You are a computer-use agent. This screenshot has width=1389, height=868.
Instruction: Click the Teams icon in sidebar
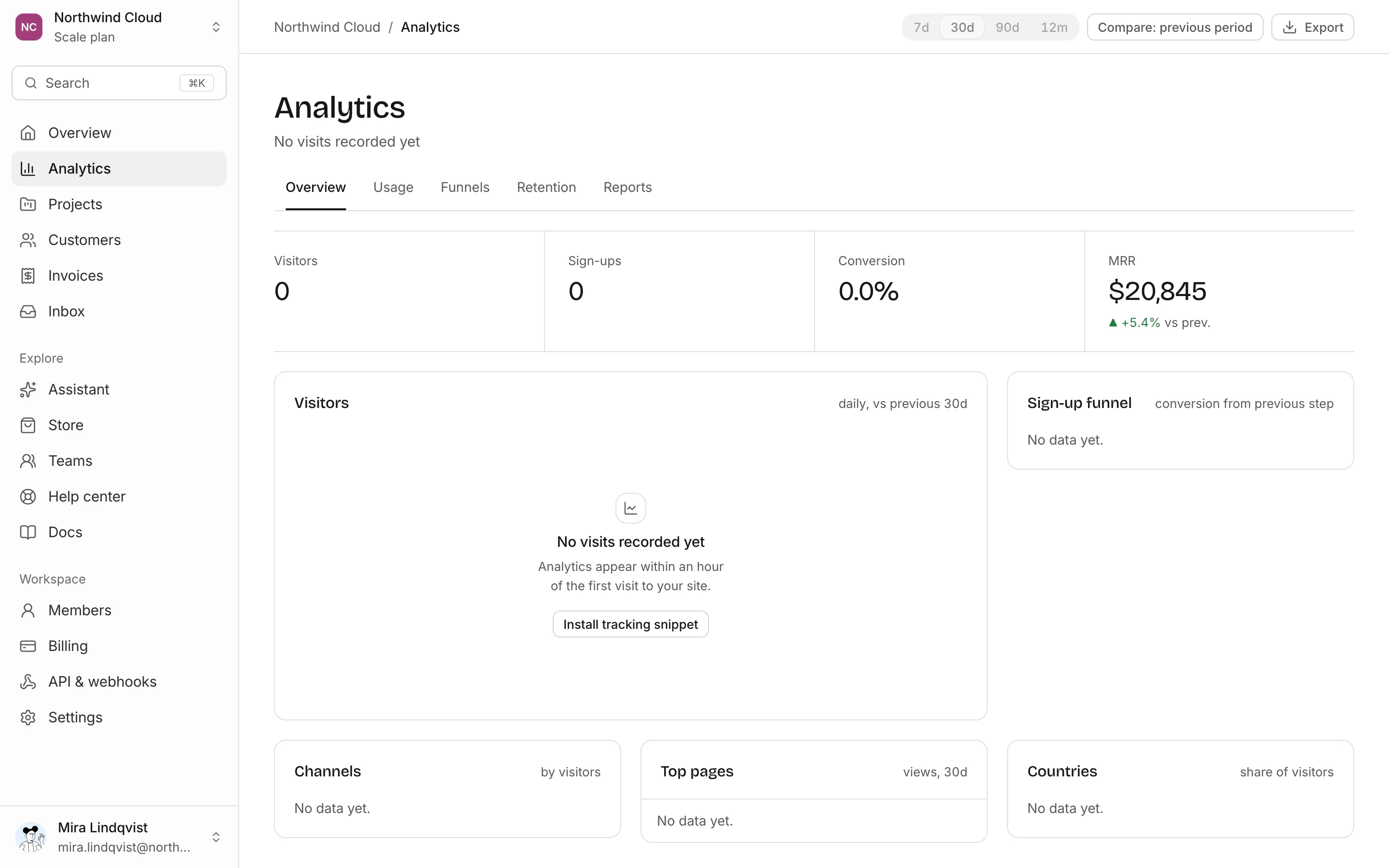click(x=27, y=461)
